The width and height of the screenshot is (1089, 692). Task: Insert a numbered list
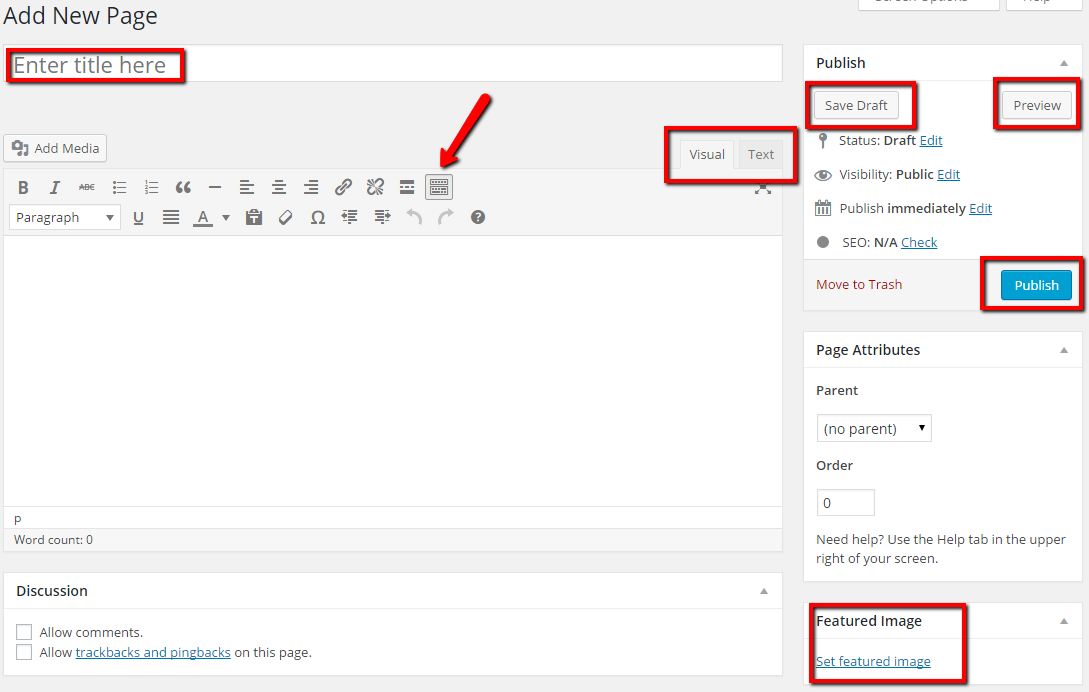151,187
